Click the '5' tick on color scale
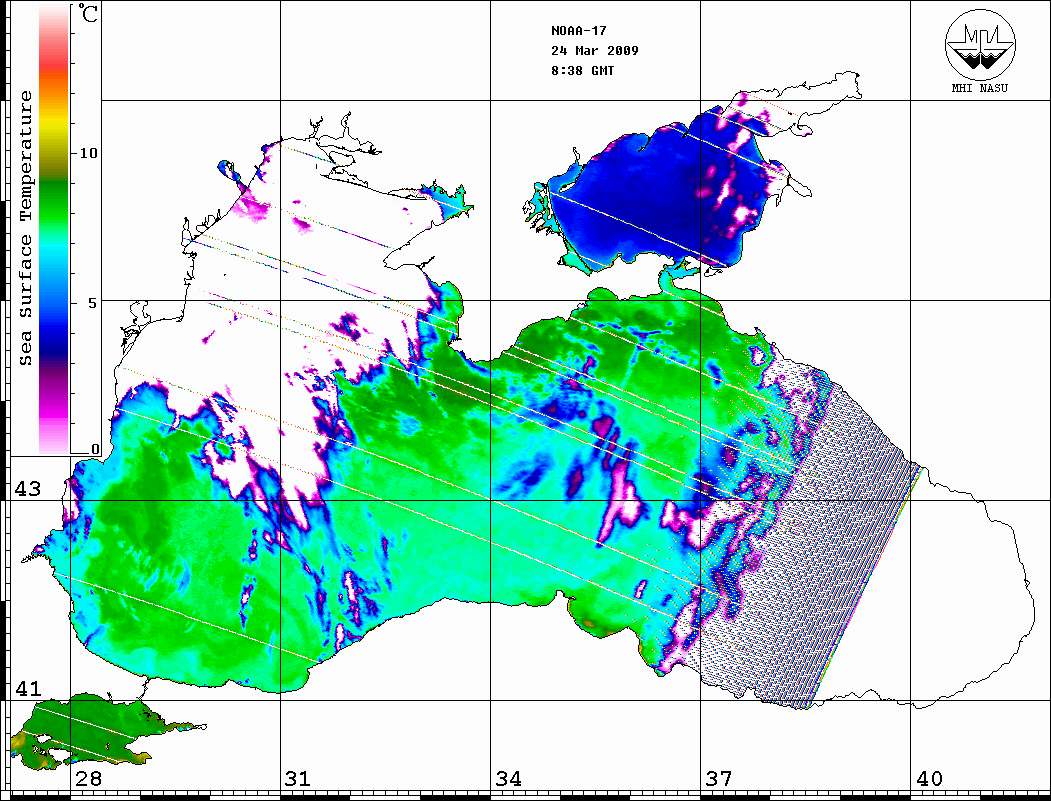This screenshot has width=1051, height=801. coord(93,303)
